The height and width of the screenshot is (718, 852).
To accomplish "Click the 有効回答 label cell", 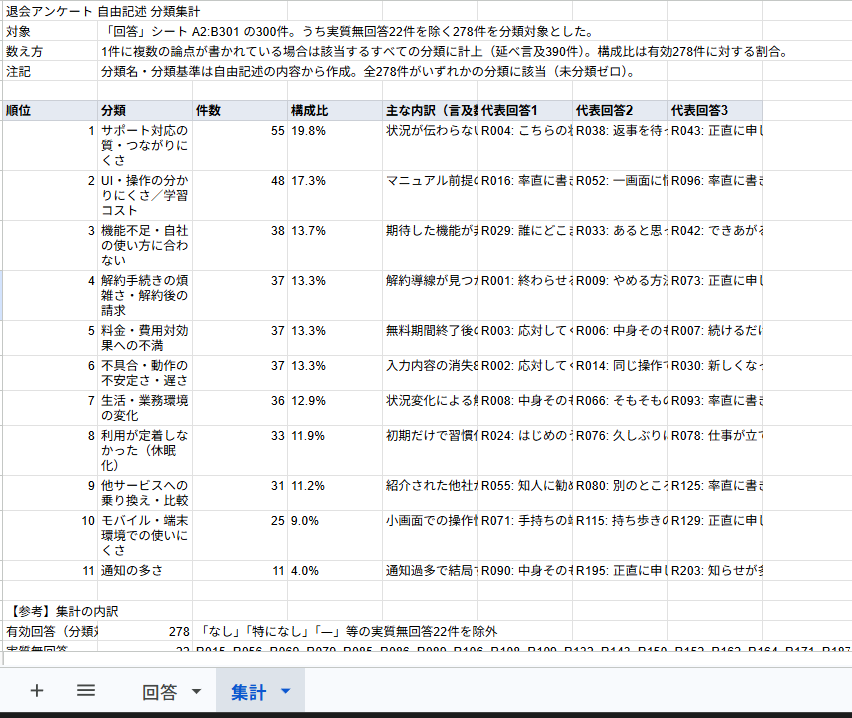I will 50,631.
